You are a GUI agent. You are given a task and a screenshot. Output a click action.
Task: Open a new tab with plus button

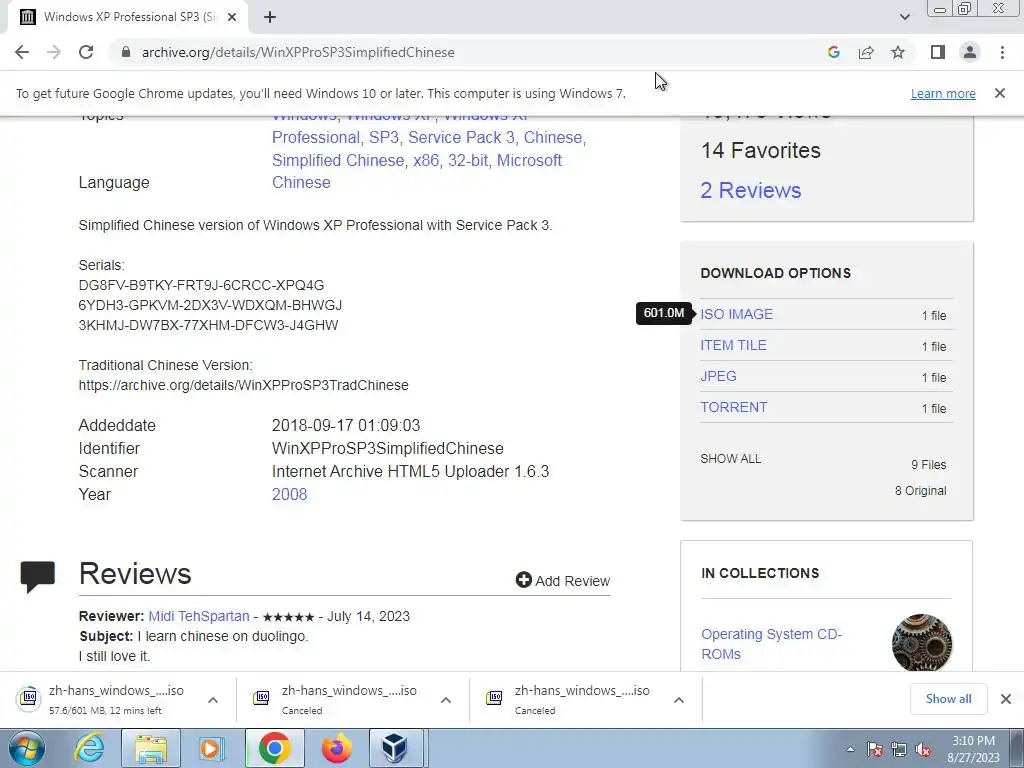(270, 18)
